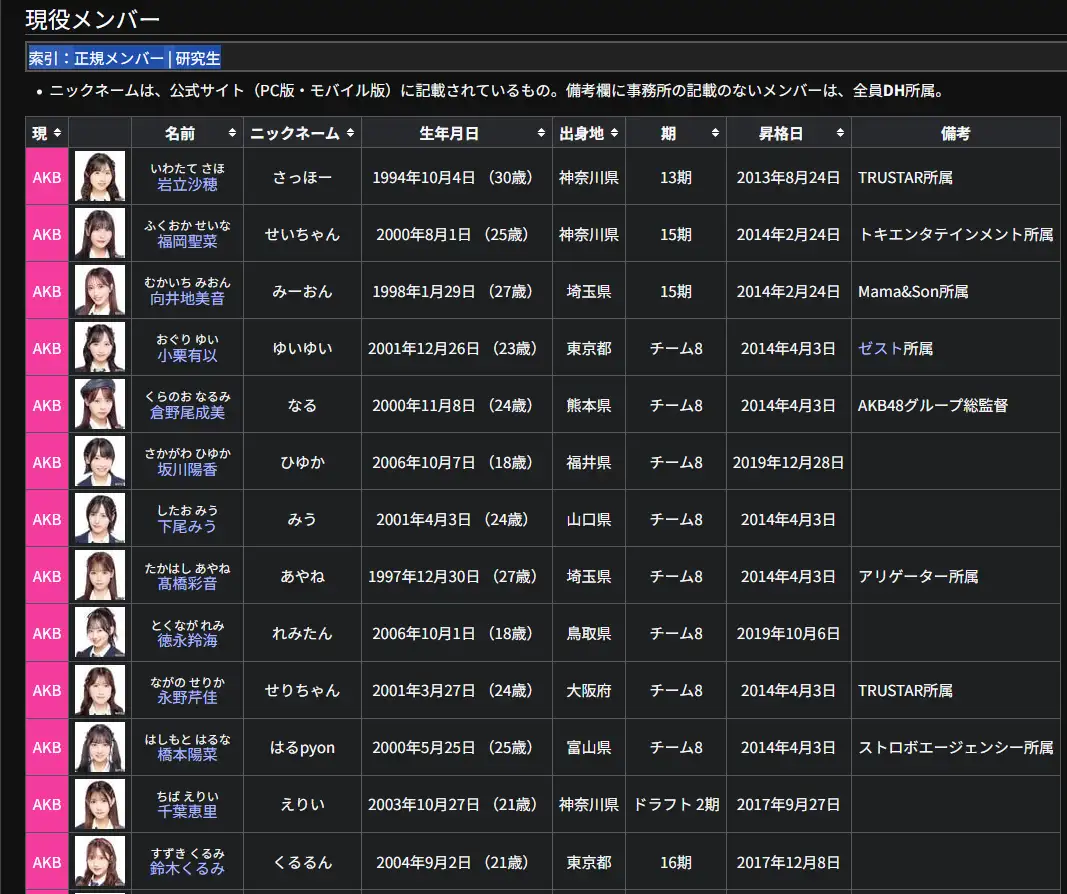Open 千葉恵里 member page link
The height and width of the screenshot is (894, 1067).
pos(187,812)
